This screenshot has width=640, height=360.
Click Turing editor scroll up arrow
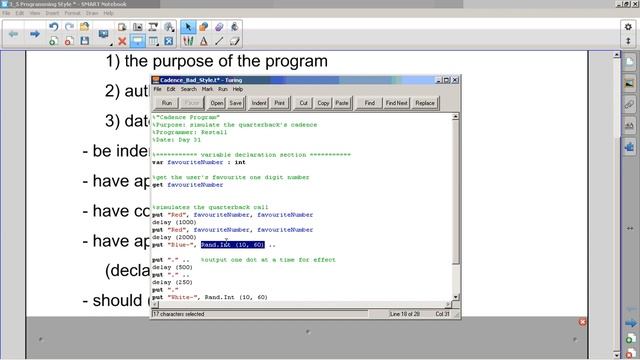tap(456, 117)
